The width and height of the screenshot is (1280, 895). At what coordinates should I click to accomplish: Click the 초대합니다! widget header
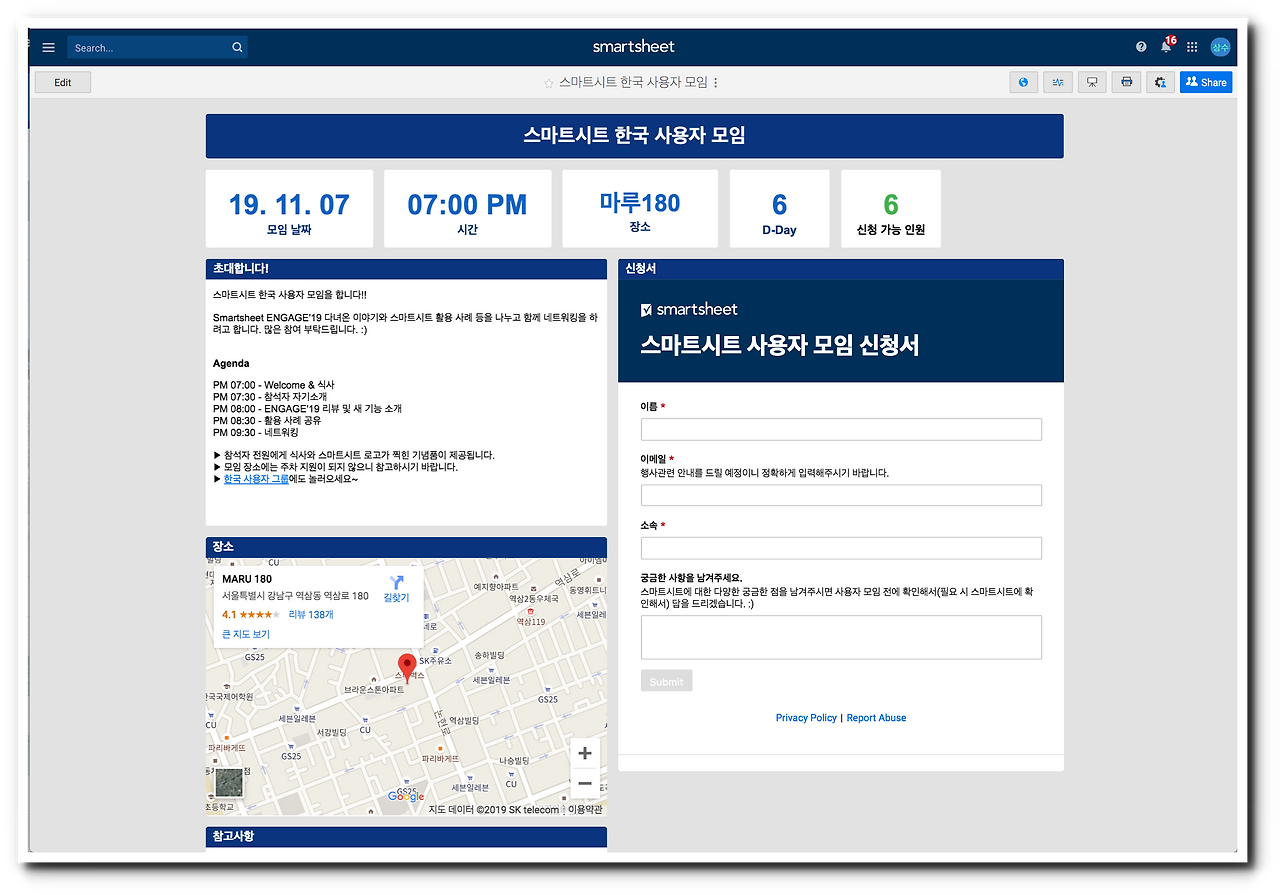click(406, 269)
